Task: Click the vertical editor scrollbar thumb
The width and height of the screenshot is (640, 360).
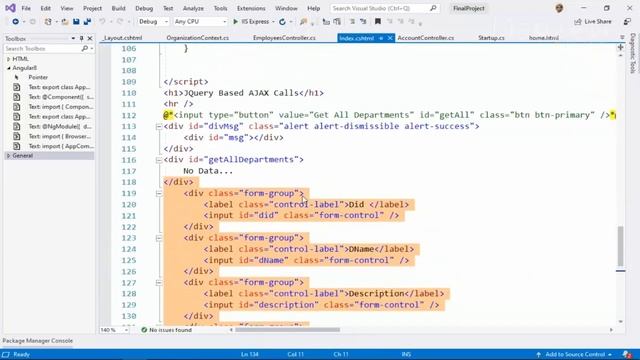Action: tap(620, 246)
